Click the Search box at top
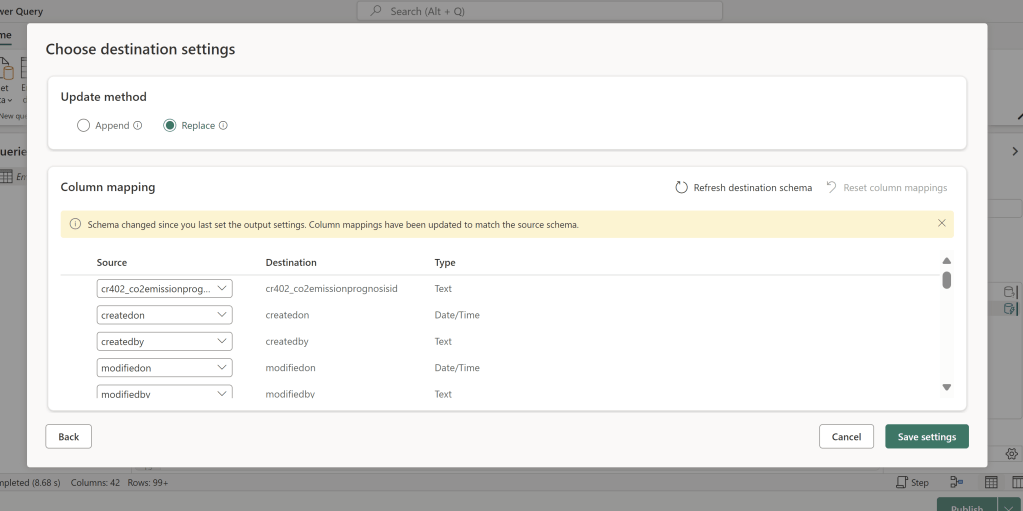This screenshot has width=1023, height=511. [540, 11]
